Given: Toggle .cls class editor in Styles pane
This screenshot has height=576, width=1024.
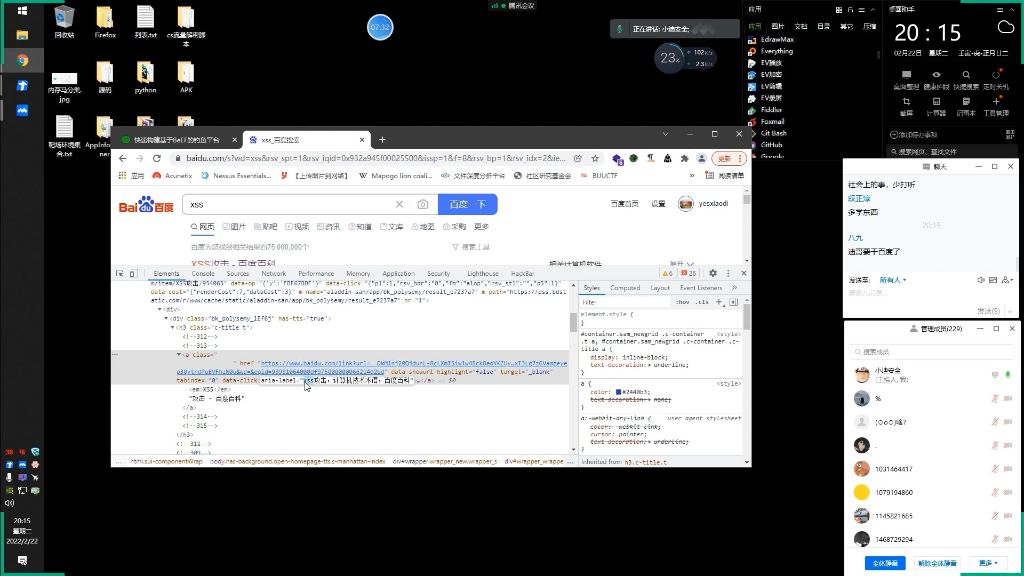Looking at the screenshot, I should click(x=702, y=302).
